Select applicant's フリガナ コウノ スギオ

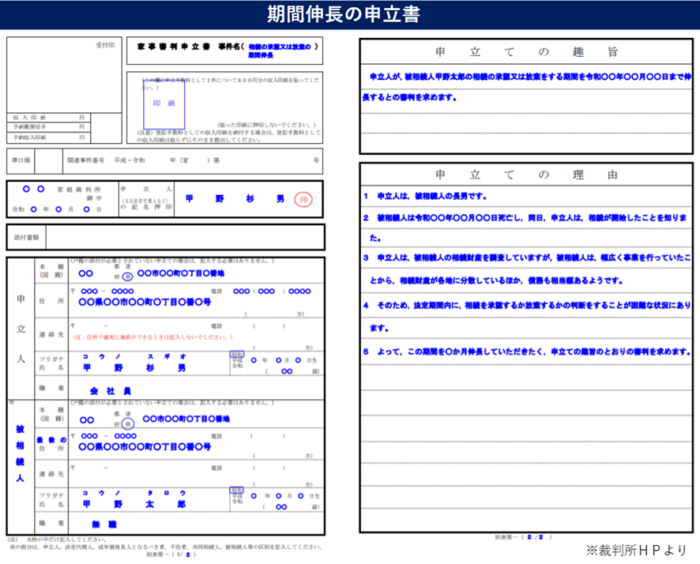[x=134, y=356]
